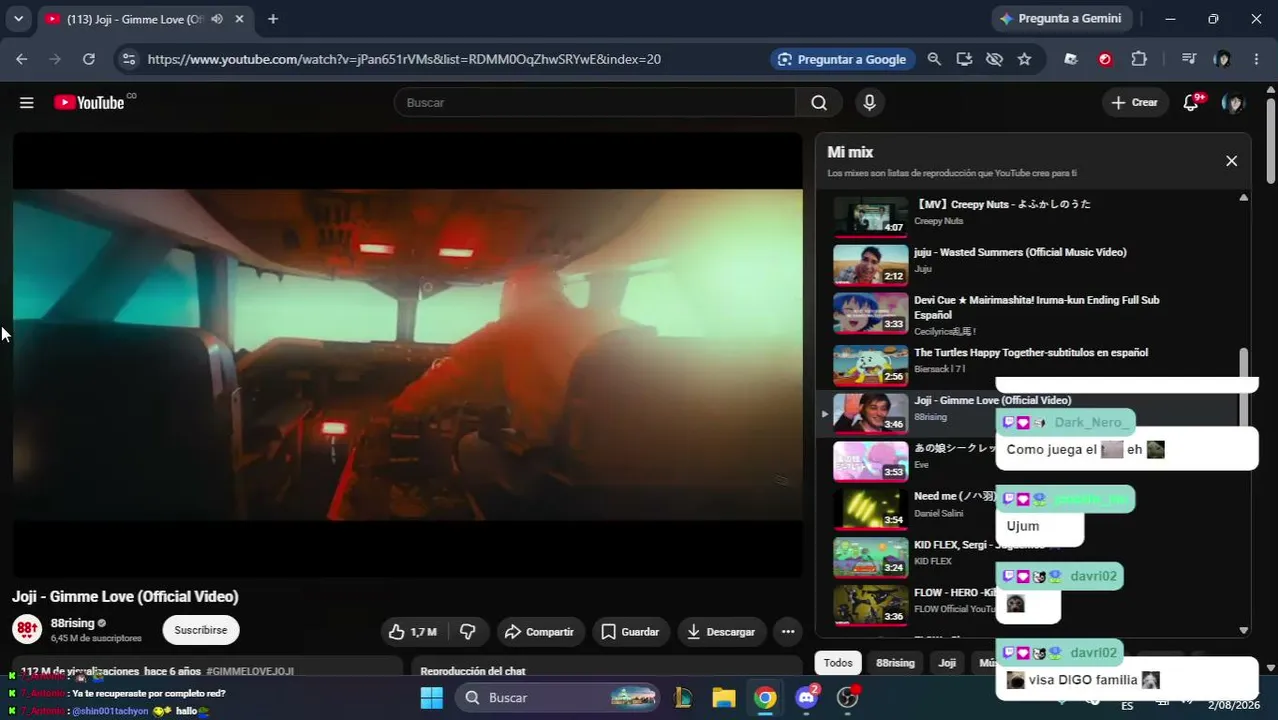This screenshot has height=720, width=1278.
Task: View site information icon in address bar
Action: point(128,59)
